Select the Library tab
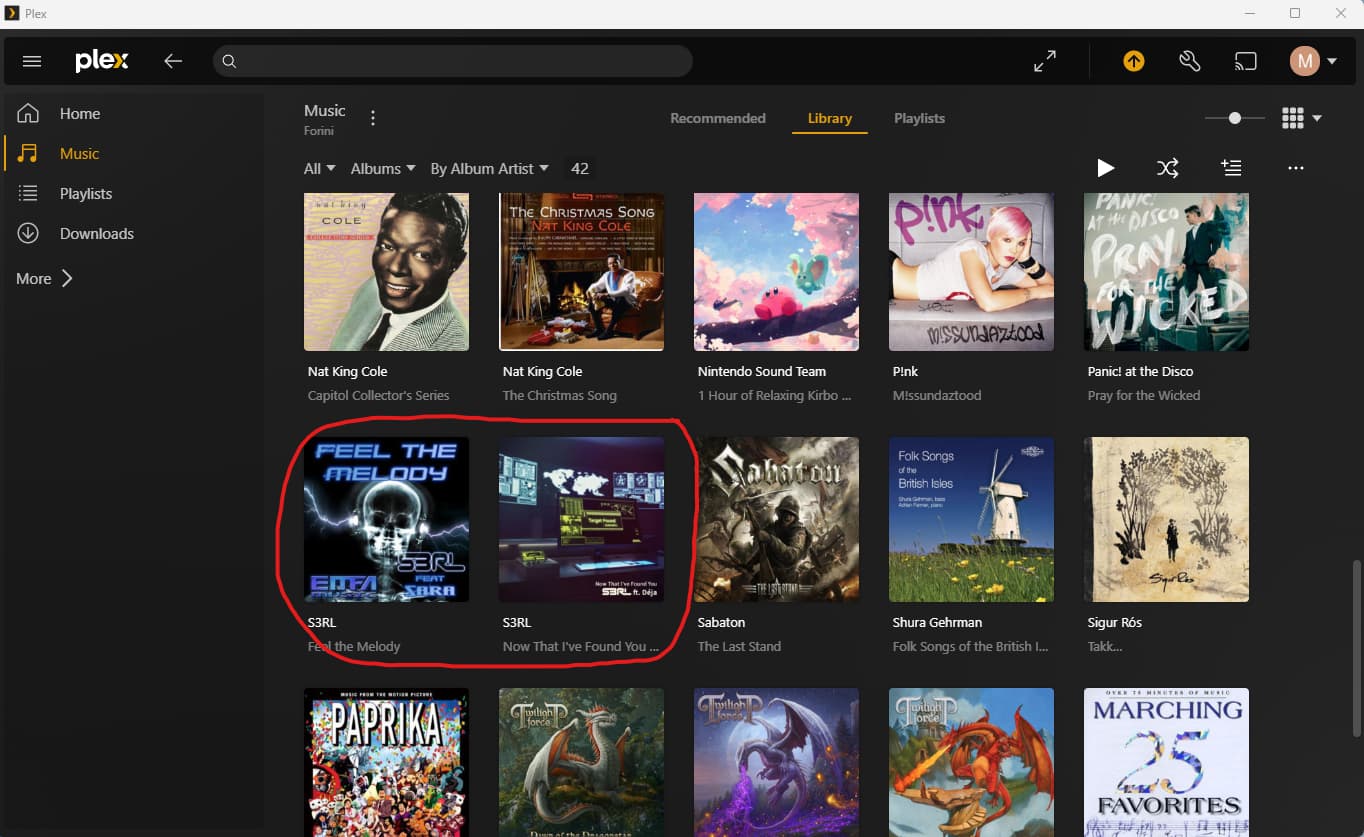The image size is (1364, 837). coord(830,118)
